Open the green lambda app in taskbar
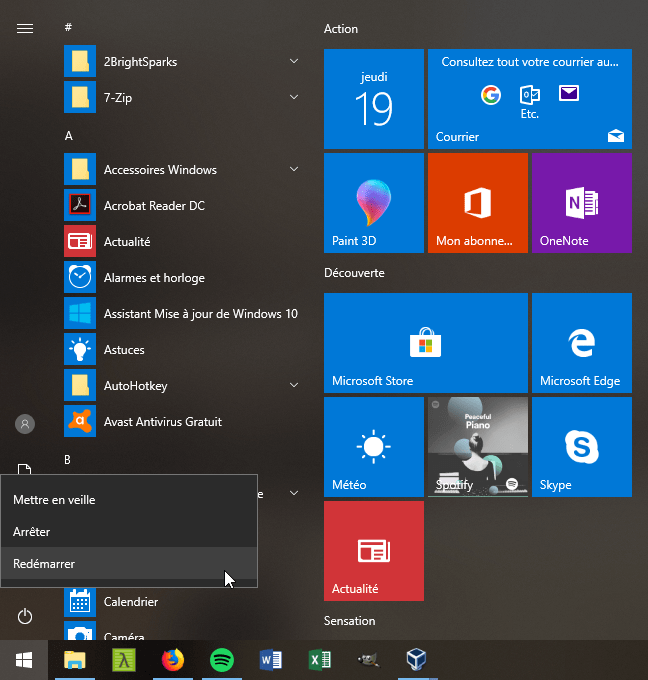The width and height of the screenshot is (648, 680). tap(124, 660)
